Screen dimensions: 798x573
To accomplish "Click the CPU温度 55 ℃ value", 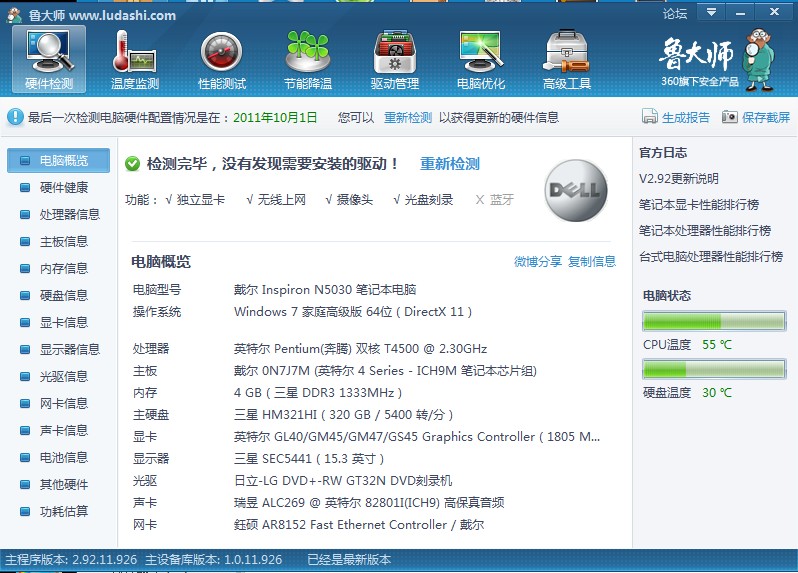I will pos(717,345).
